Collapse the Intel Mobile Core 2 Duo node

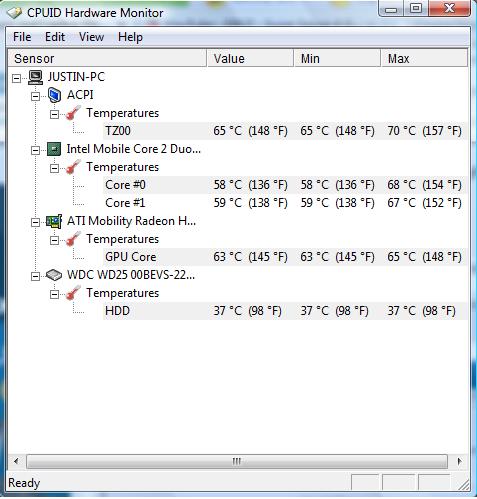[35, 150]
